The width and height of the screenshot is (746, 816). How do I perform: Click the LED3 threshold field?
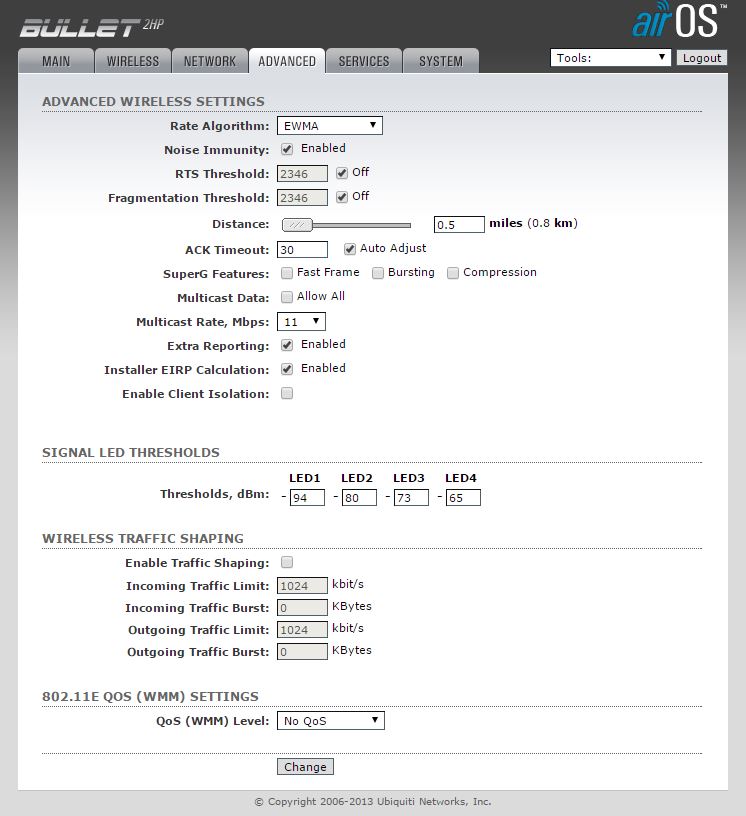point(411,498)
